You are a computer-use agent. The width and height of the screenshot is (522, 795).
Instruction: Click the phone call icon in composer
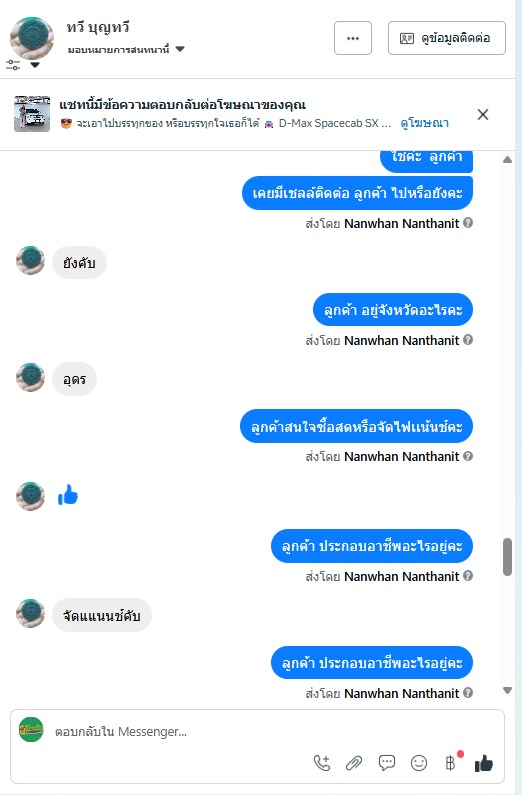[x=322, y=763]
